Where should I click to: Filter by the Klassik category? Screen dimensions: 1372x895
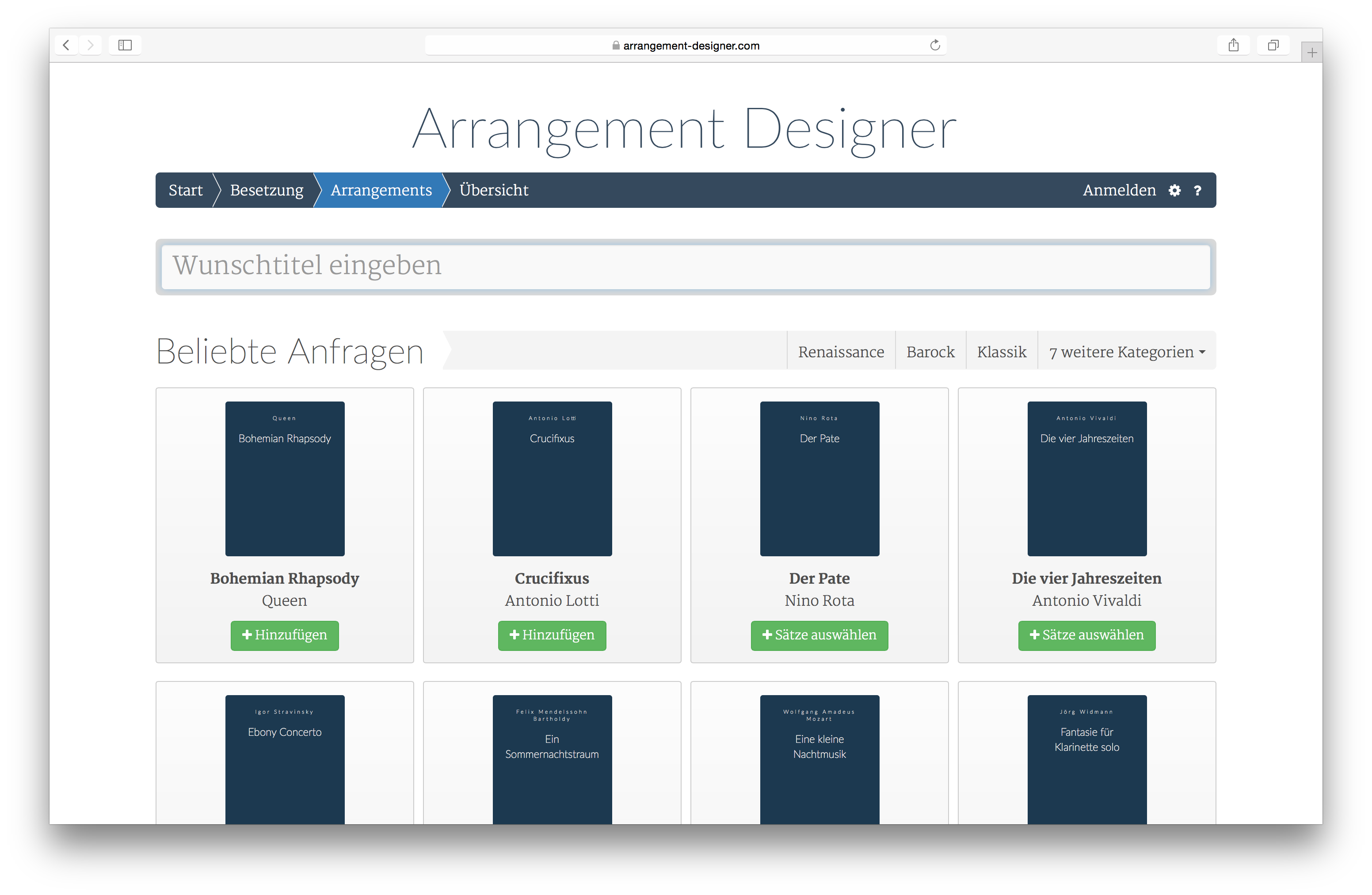[x=1001, y=352]
